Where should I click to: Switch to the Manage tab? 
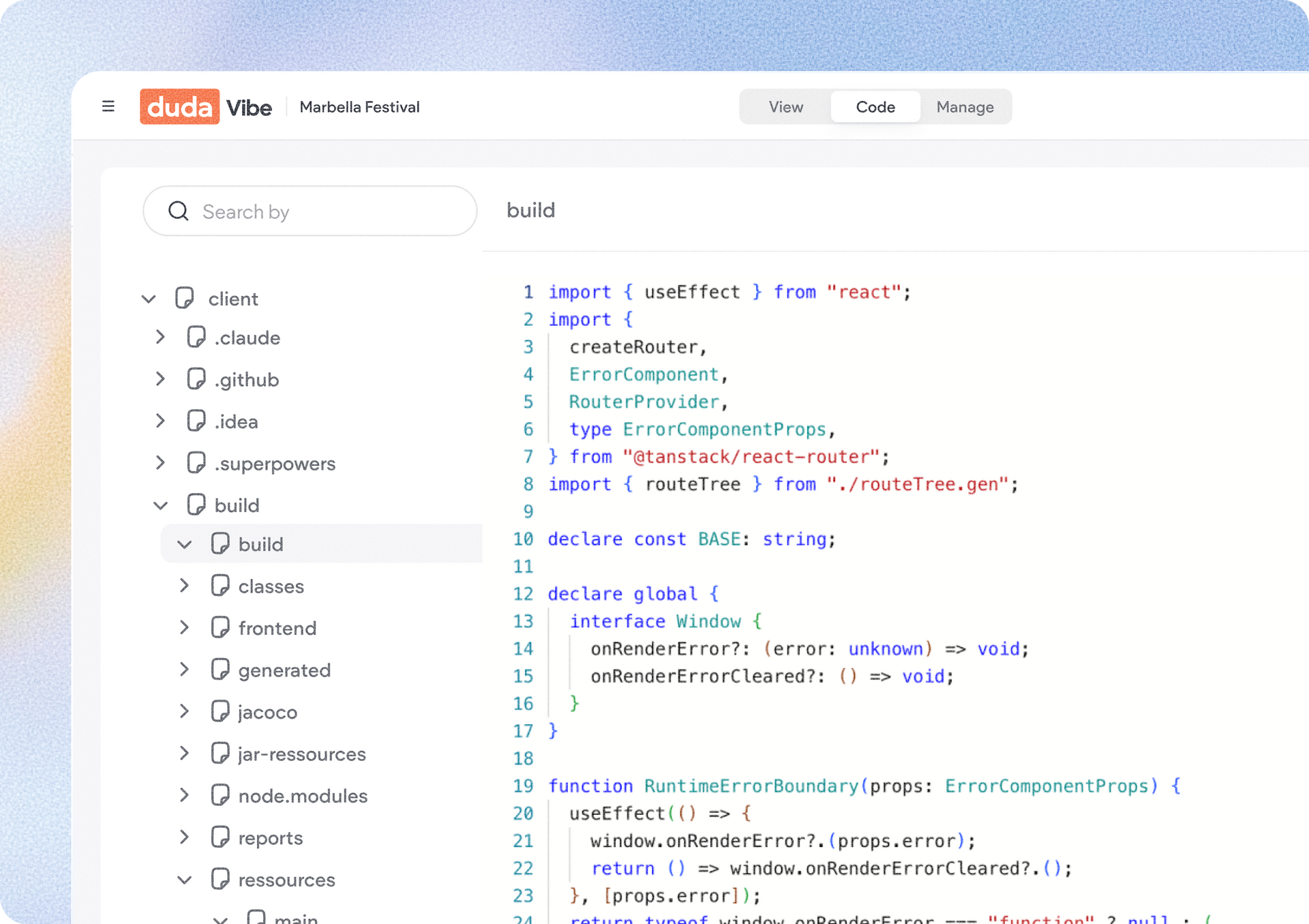point(965,107)
